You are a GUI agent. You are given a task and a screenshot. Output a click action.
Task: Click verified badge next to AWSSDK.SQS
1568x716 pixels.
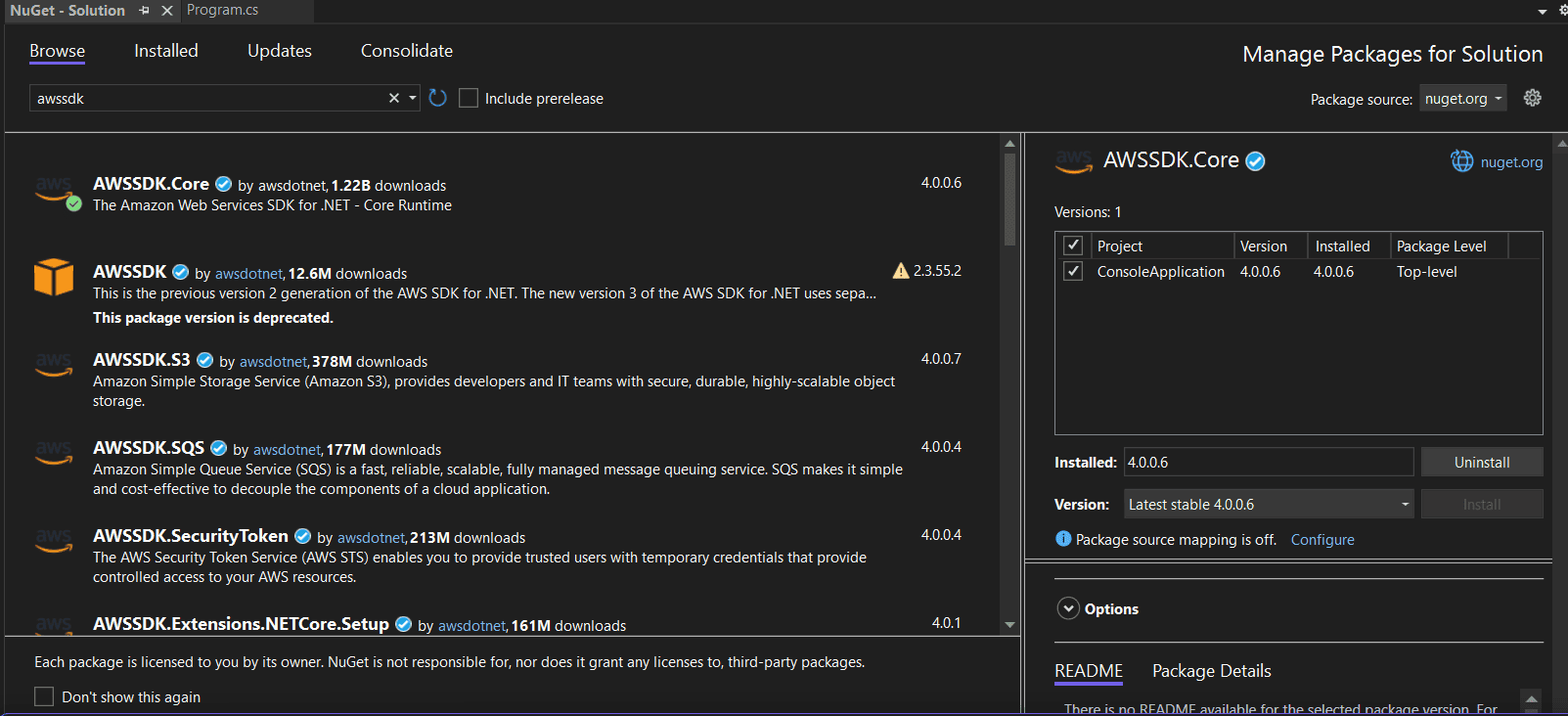(218, 448)
